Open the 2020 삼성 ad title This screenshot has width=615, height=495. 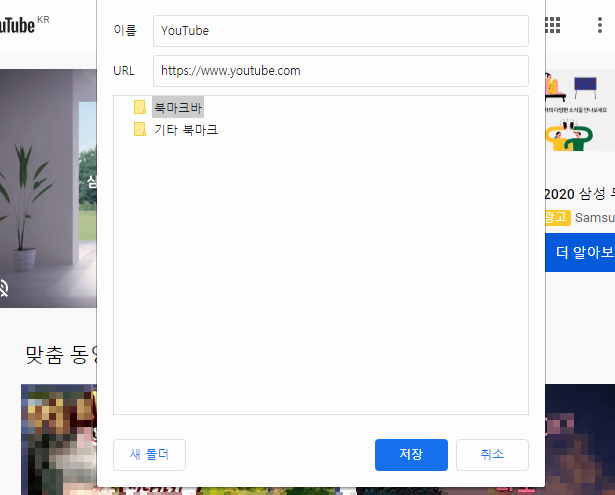point(580,194)
